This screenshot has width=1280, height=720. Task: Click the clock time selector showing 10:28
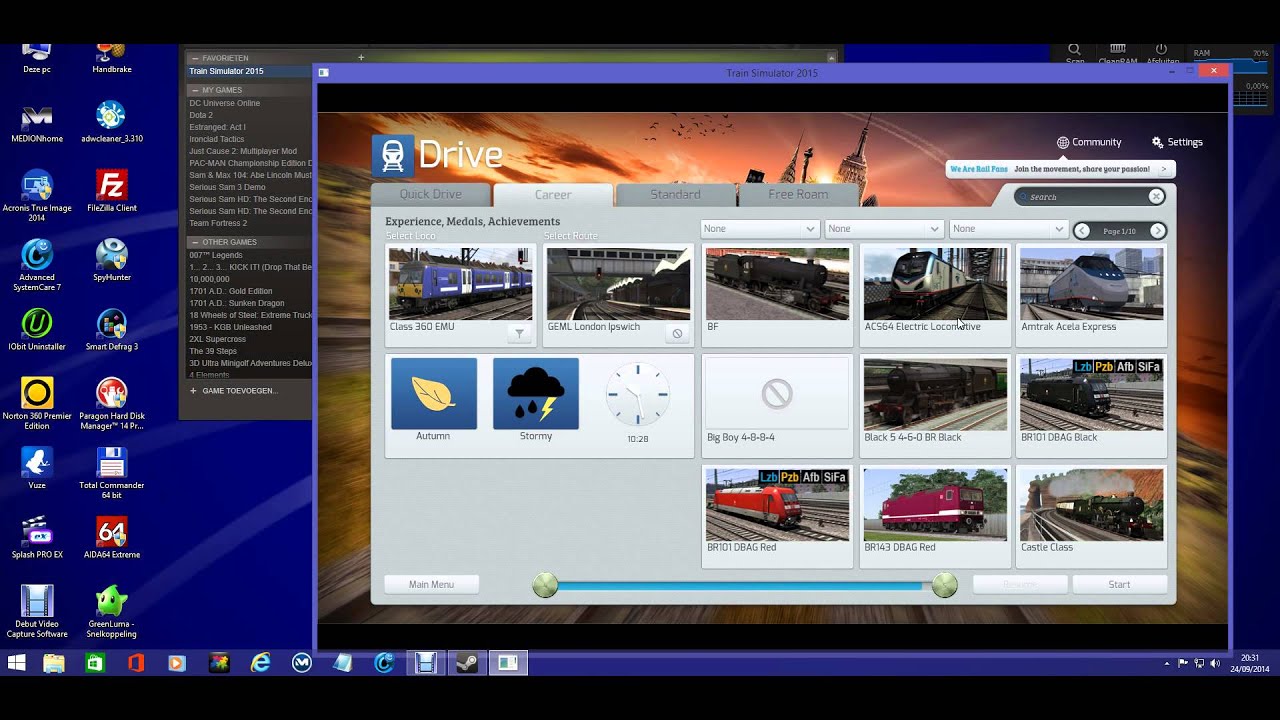click(x=637, y=394)
